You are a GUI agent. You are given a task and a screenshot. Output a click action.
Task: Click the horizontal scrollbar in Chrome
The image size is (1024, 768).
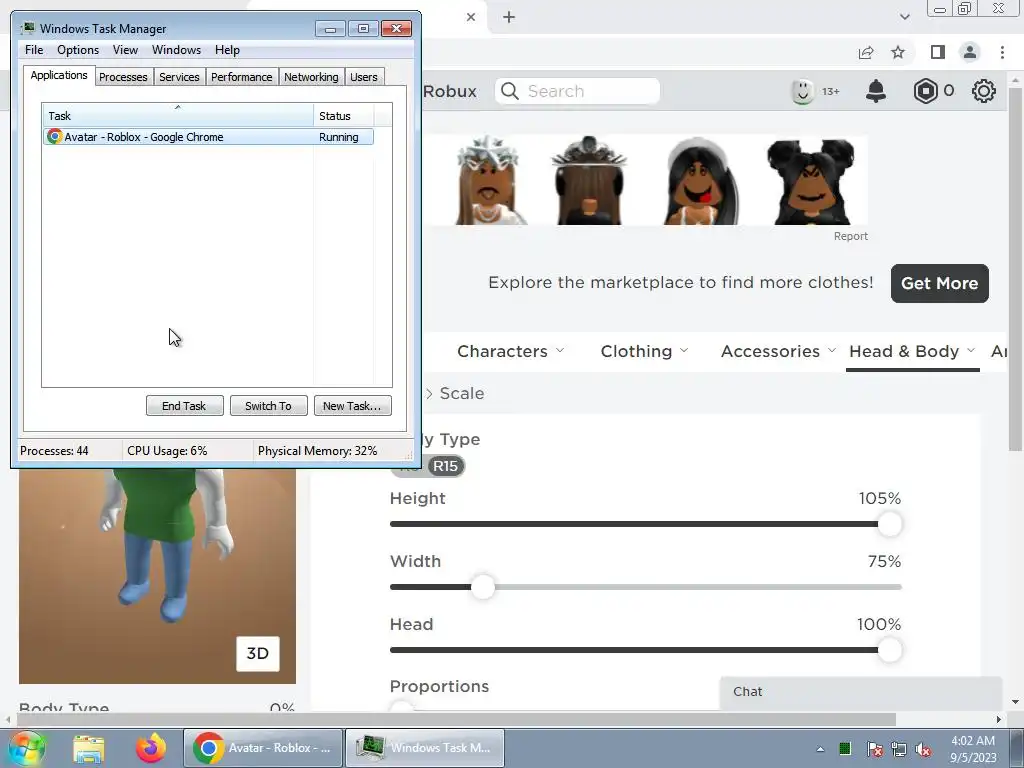point(456,719)
